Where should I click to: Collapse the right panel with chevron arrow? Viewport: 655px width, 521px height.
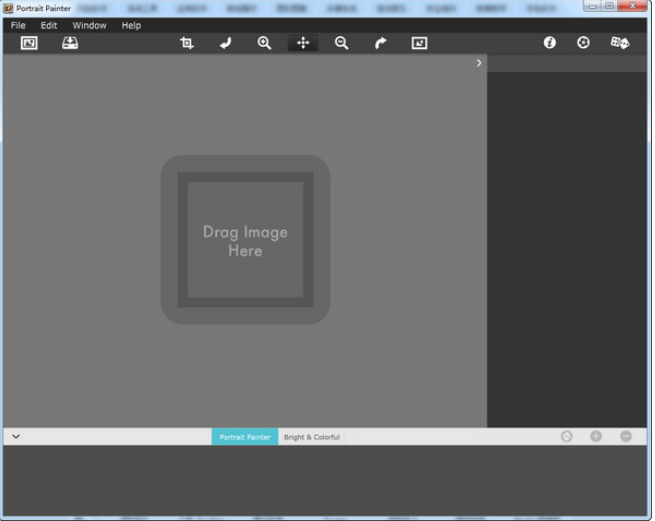coord(479,63)
